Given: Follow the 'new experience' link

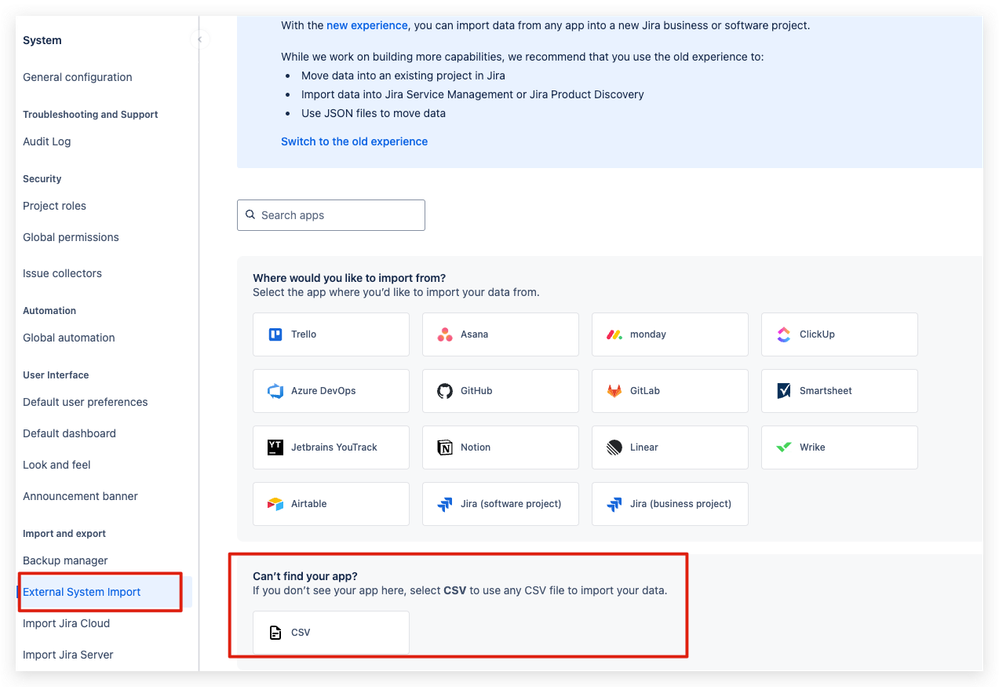Looking at the screenshot, I should (367, 25).
